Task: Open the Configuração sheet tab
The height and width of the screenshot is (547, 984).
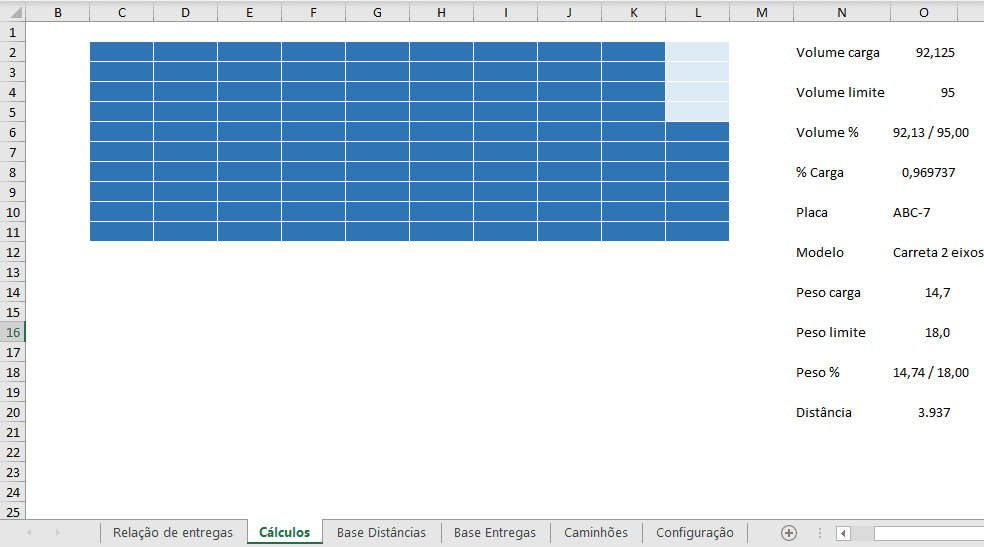Action: point(695,533)
